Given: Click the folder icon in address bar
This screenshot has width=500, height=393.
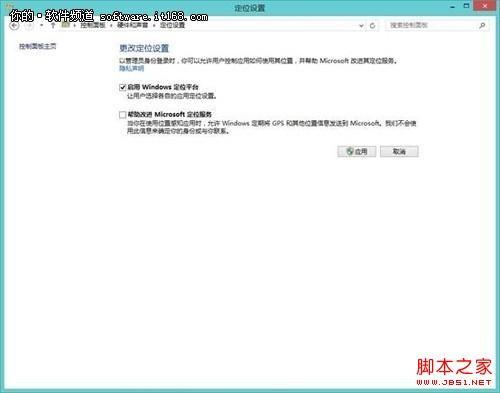Looking at the screenshot, I should tap(66, 25).
